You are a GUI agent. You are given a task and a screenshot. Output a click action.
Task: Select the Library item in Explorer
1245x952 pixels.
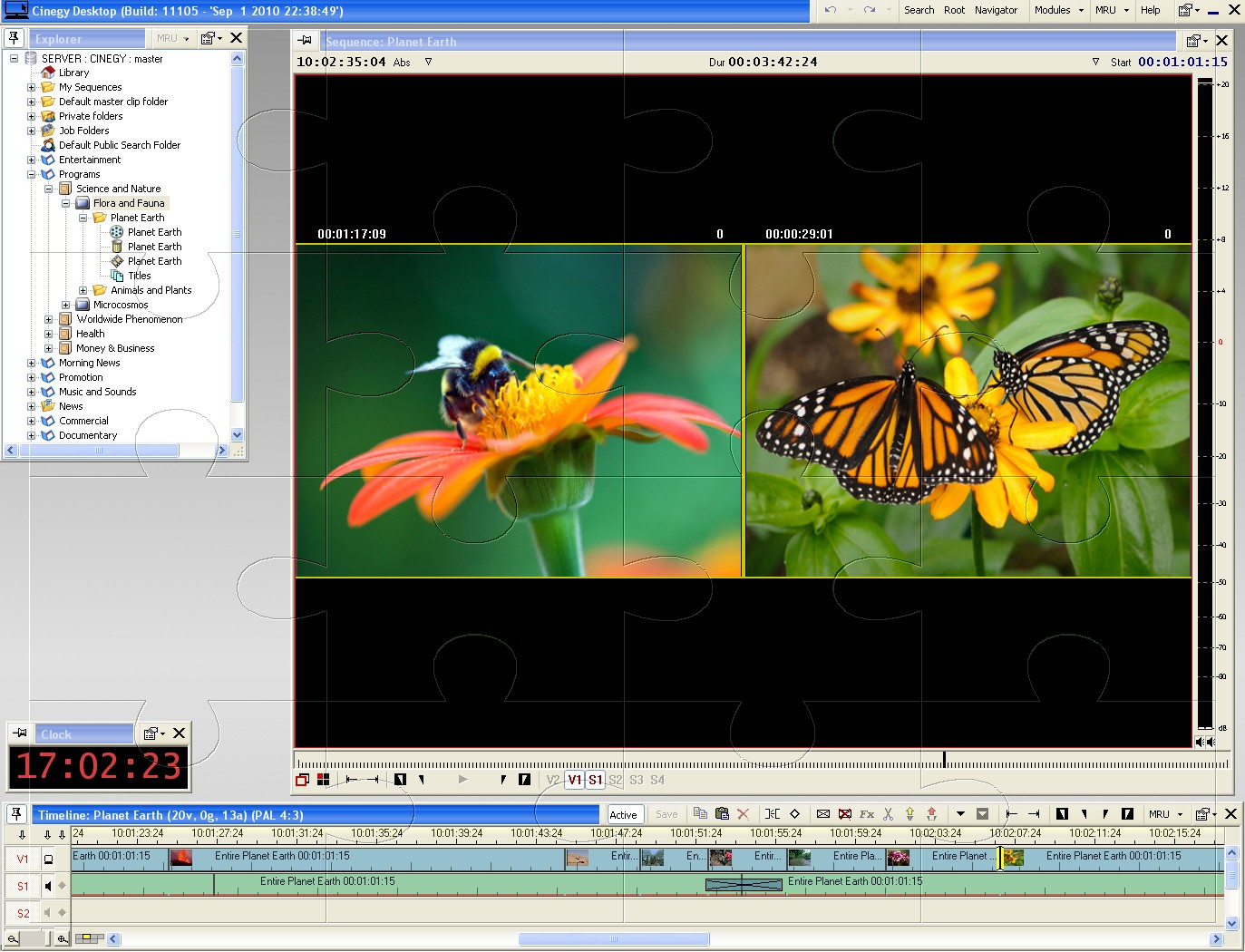point(73,73)
